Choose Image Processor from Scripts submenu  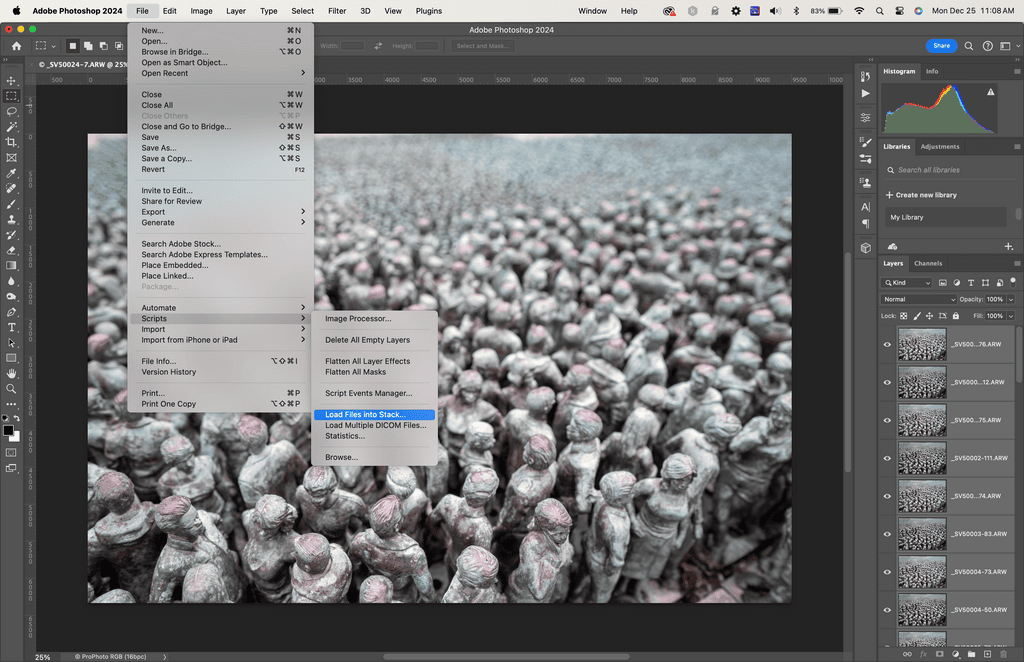[374, 319]
